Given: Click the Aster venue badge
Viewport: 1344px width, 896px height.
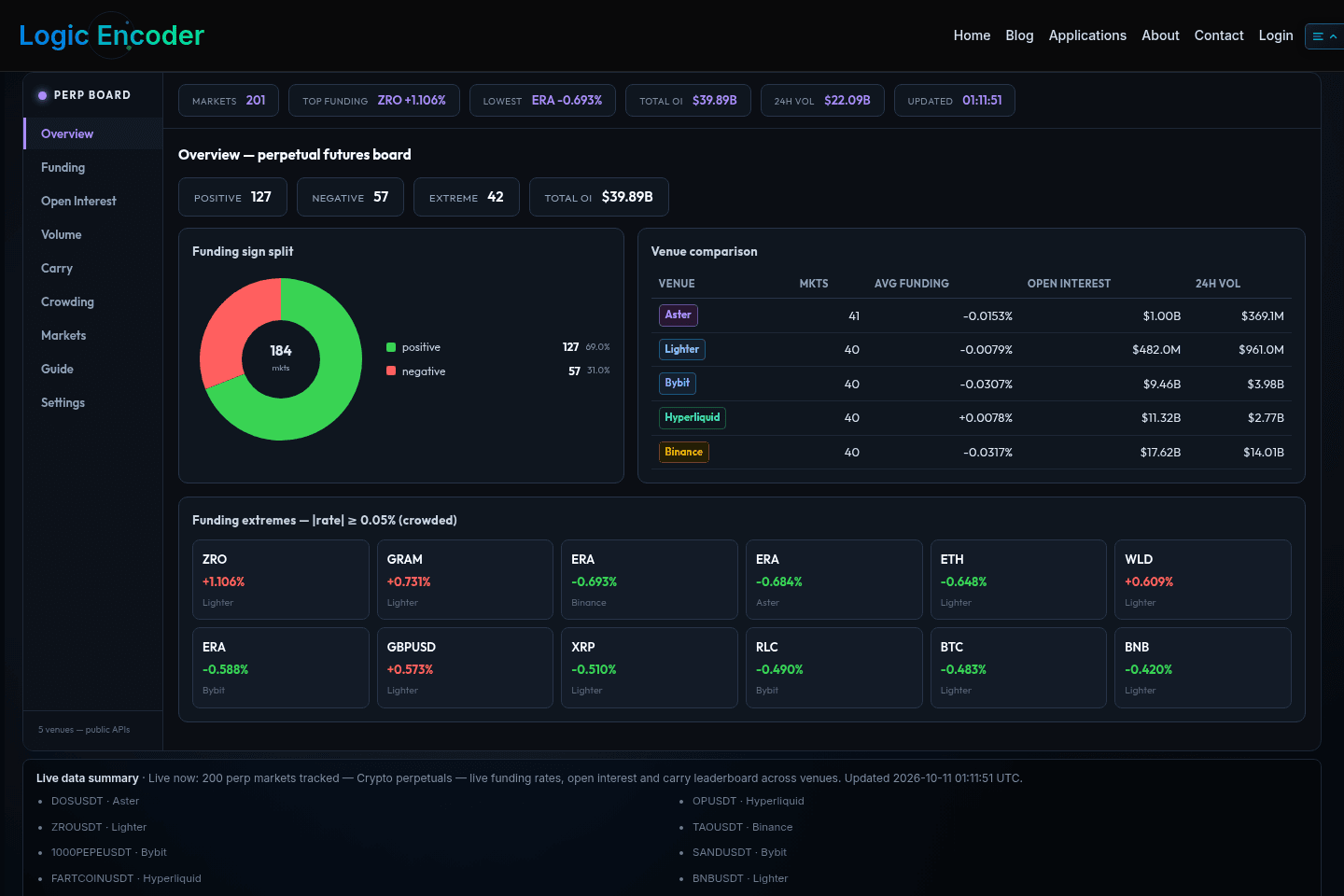Looking at the screenshot, I should pos(679,315).
